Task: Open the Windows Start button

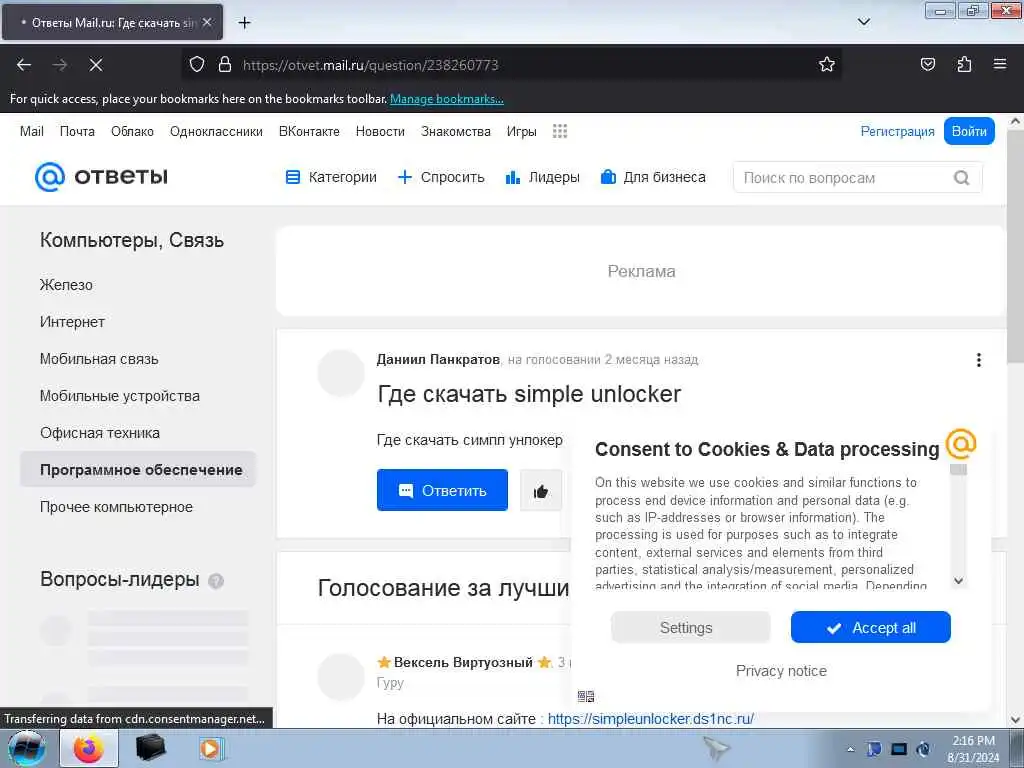Action: coord(26,749)
